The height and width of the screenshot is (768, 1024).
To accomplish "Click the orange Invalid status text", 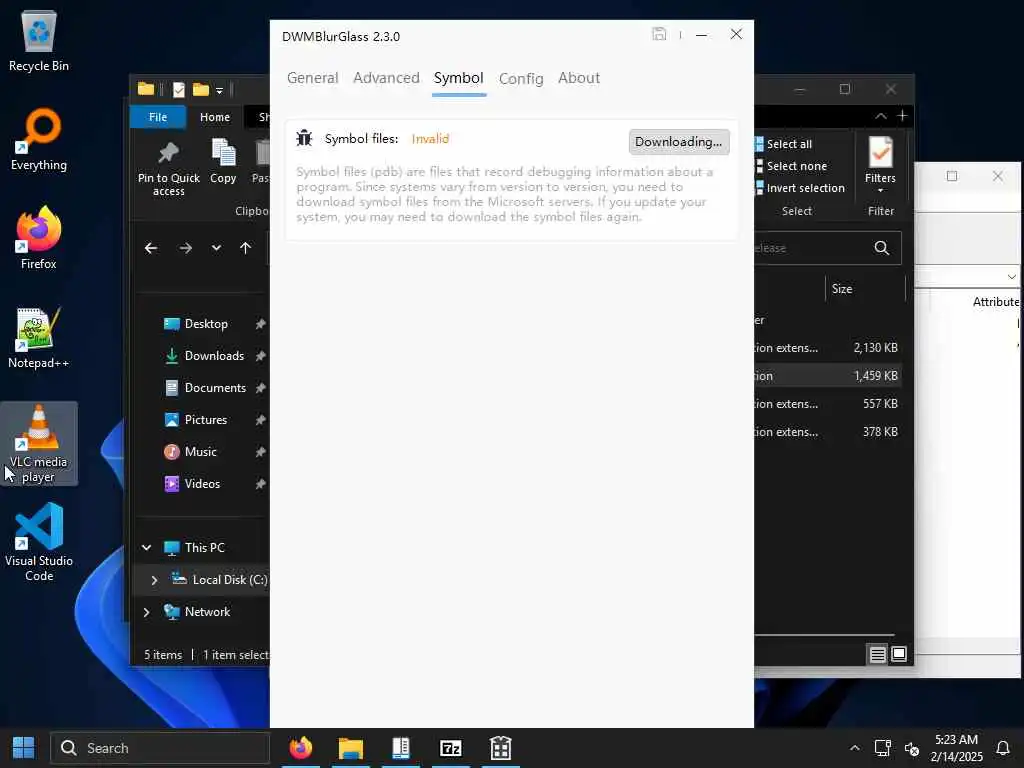I will click(x=430, y=138).
